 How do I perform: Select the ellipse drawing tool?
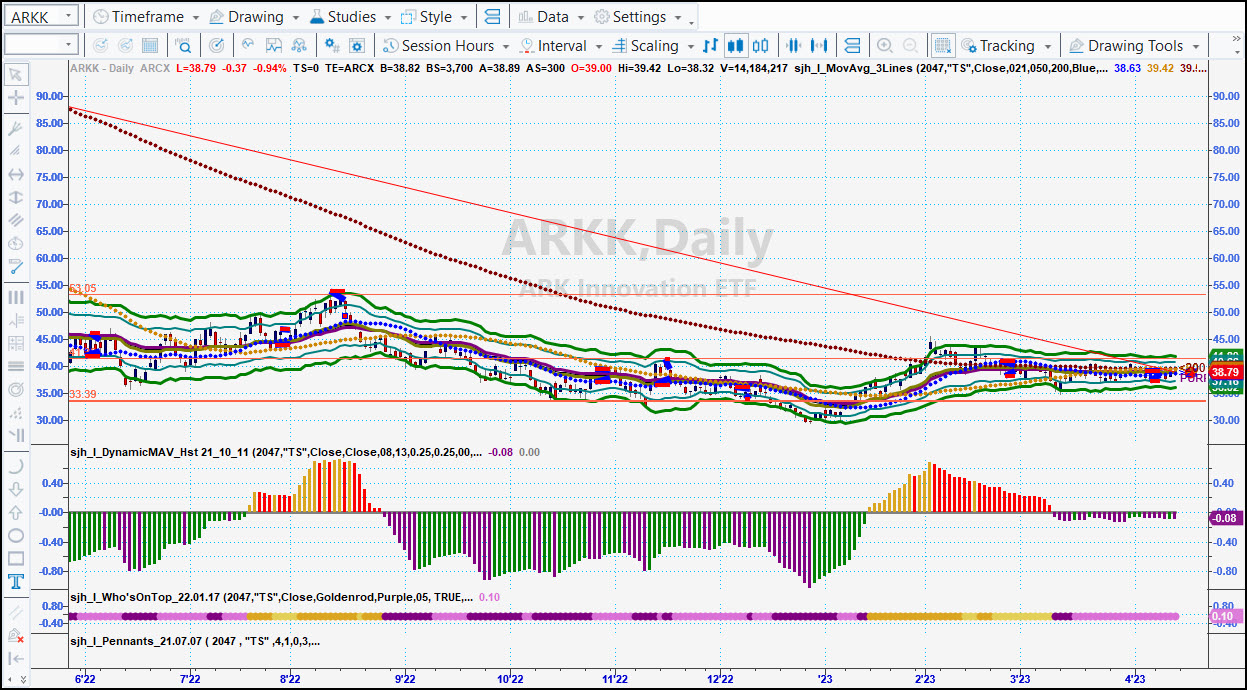point(16,535)
